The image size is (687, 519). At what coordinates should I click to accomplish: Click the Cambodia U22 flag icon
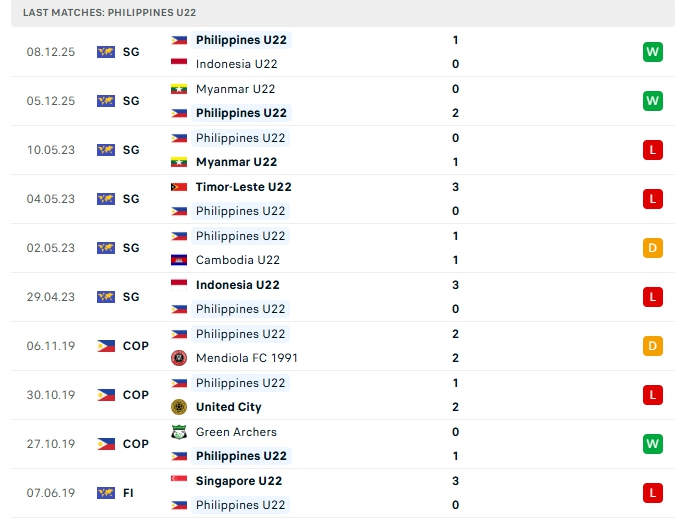179,260
